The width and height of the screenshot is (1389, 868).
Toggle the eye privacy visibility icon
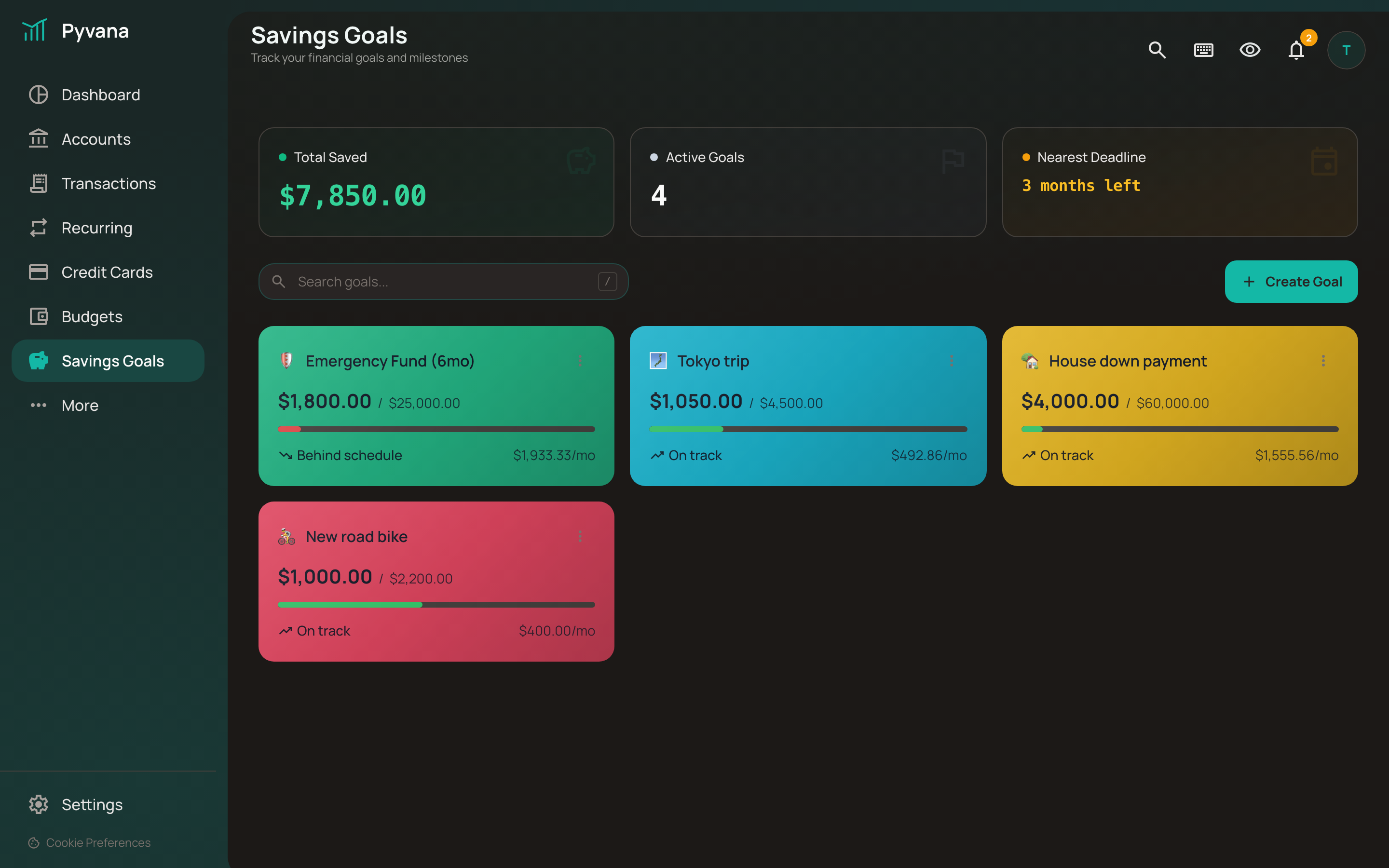[1250, 50]
